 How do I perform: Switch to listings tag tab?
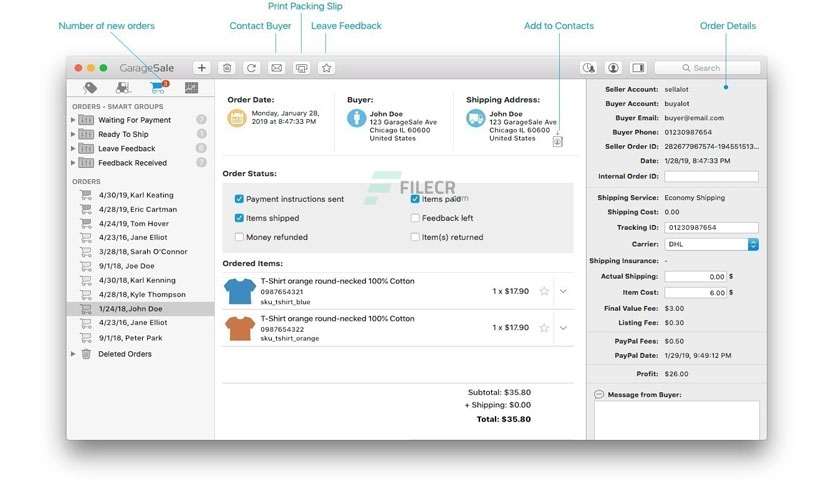click(x=90, y=87)
